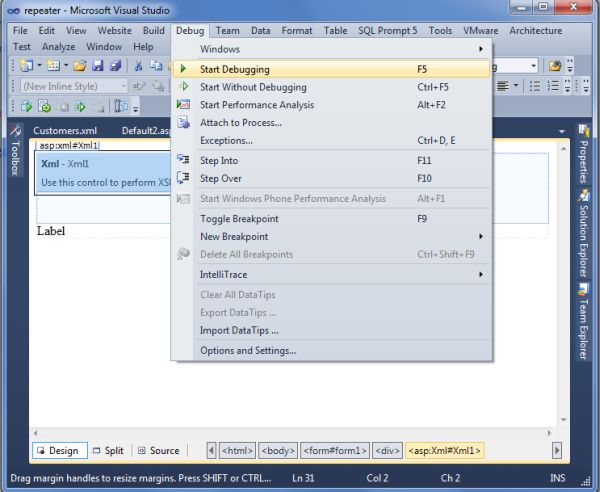Click the bulleted list toolbar icon
Image resolution: width=600 pixels, height=492 pixels.
(x=535, y=86)
